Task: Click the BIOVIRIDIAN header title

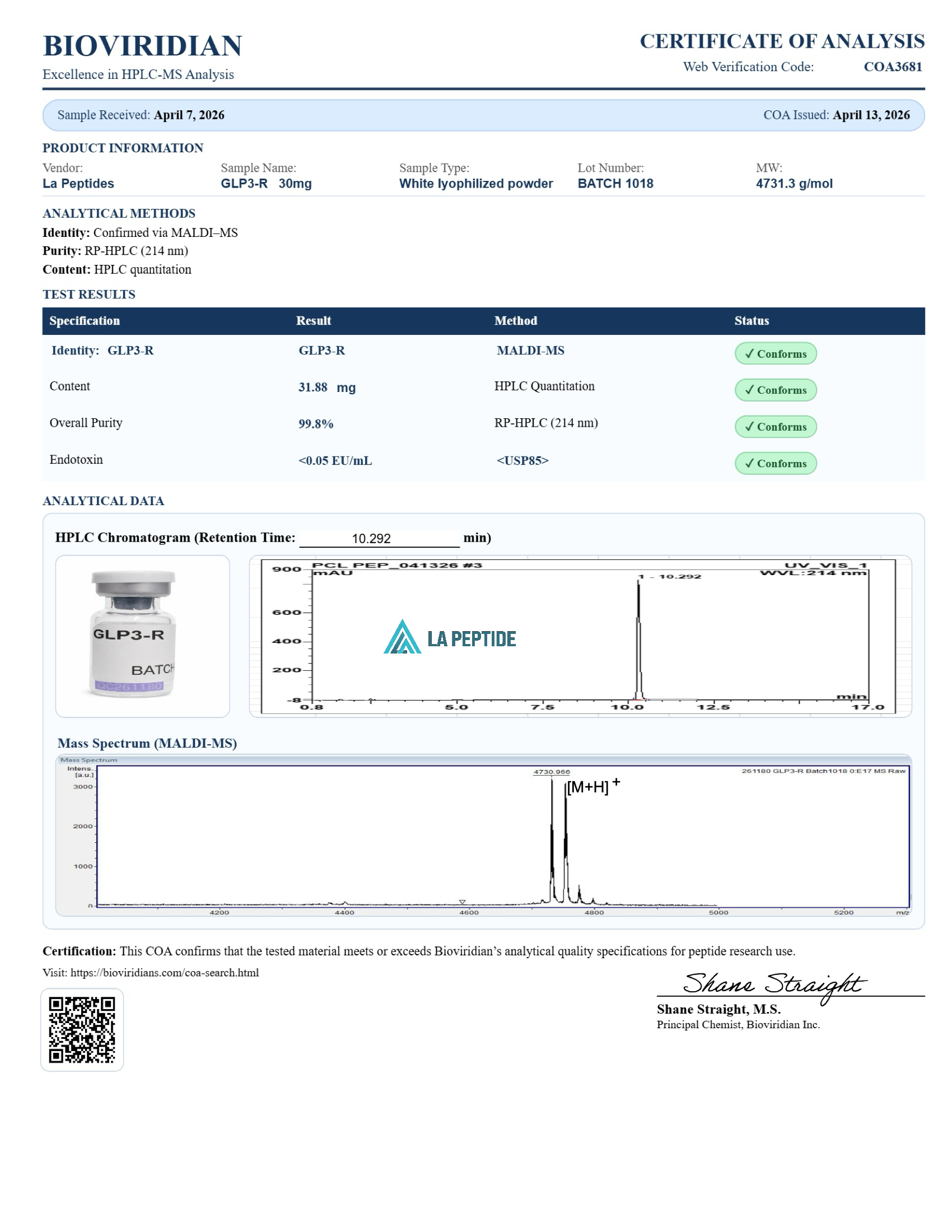Action: pos(142,46)
